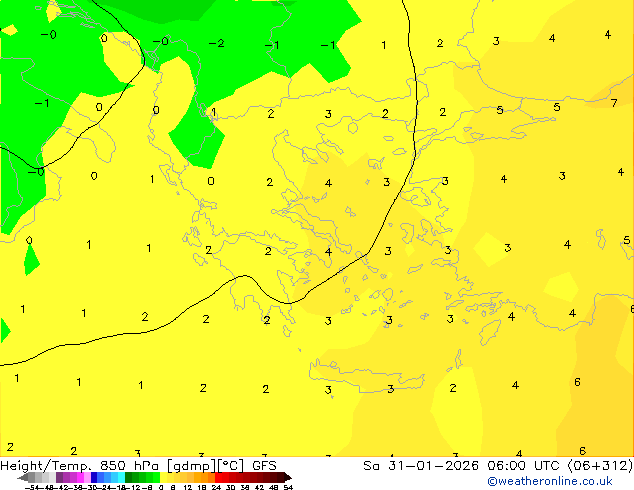
Task: Pick the dark blue swatch in the legend
Action: (94, 477)
